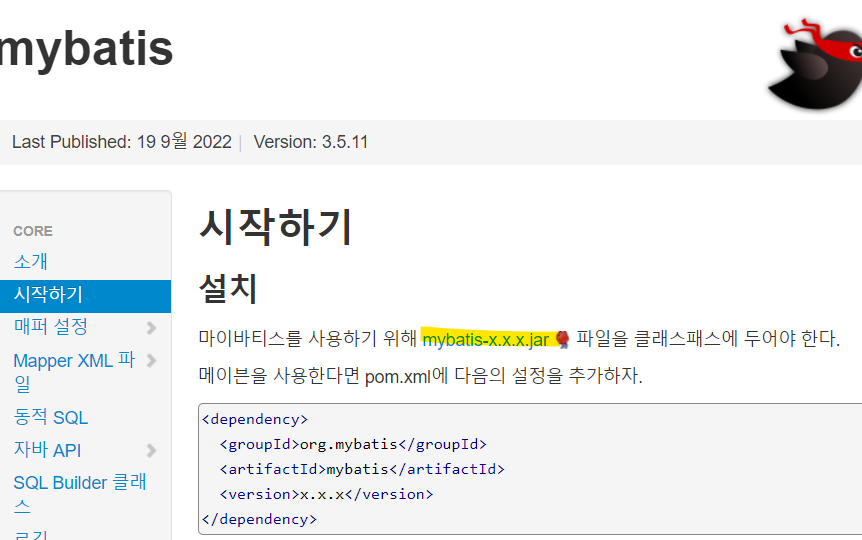Click the 시작하기 page heading
The width and height of the screenshot is (862, 540).
[275, 227]
